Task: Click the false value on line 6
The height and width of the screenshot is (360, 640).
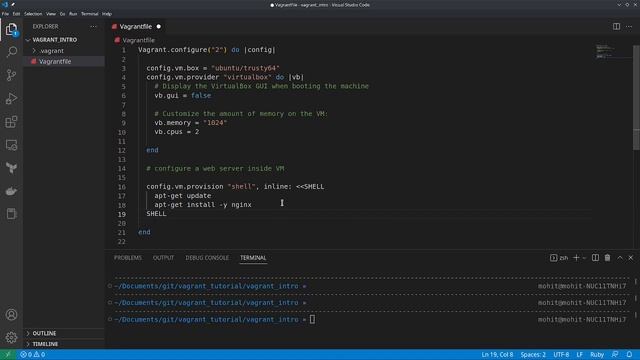Action: tap(201, 96)
